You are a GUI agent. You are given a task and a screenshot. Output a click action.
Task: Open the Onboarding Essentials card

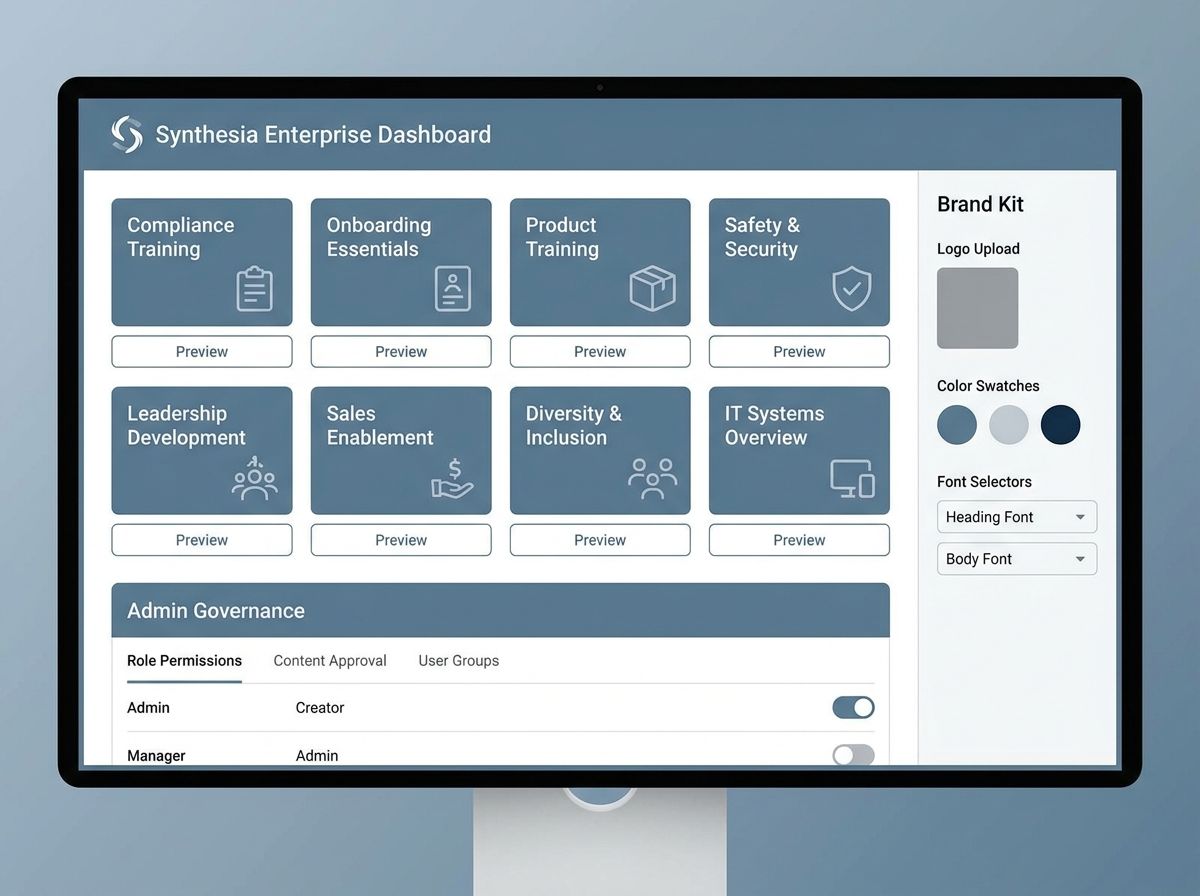click(401, 262)
